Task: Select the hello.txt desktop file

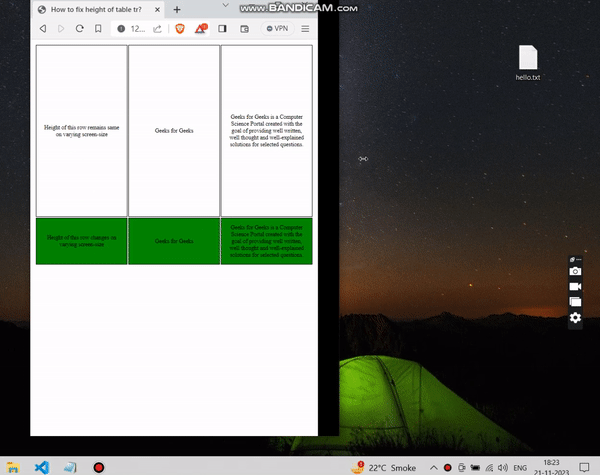Action: [528, 63]
